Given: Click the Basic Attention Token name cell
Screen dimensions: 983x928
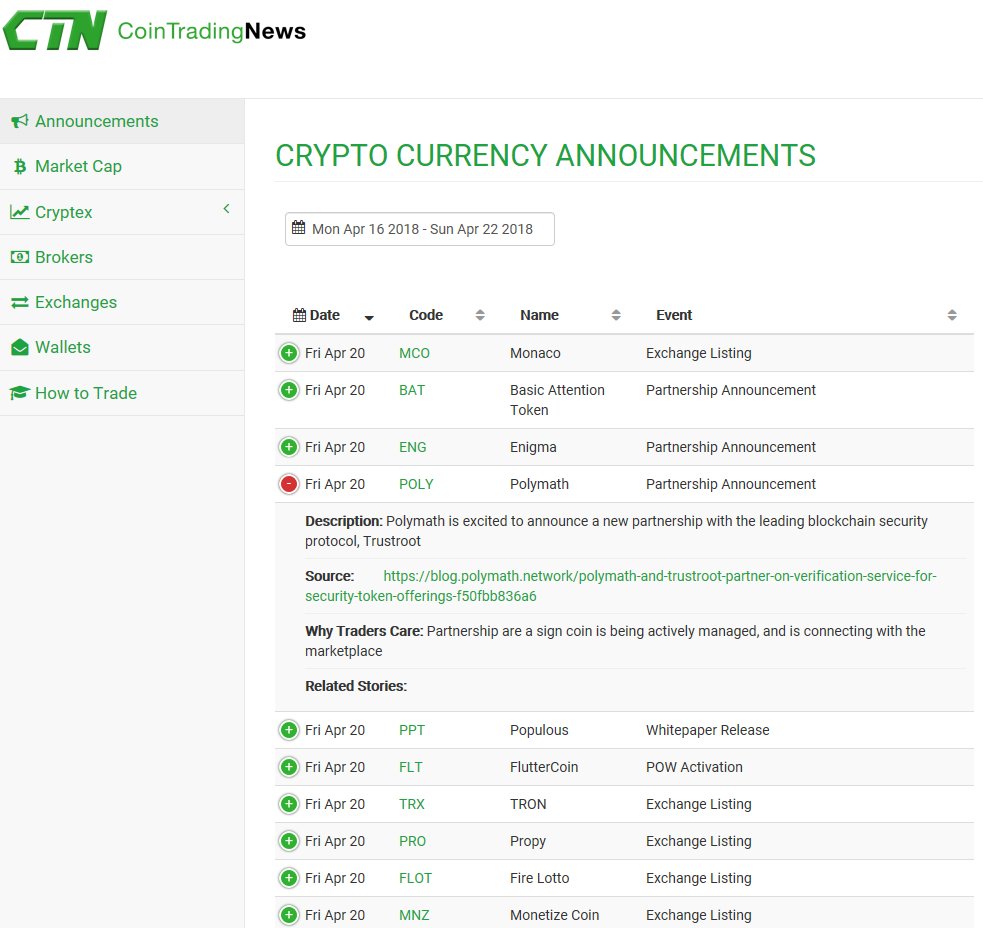Looking at the screenshot, I should pos(557,399).
